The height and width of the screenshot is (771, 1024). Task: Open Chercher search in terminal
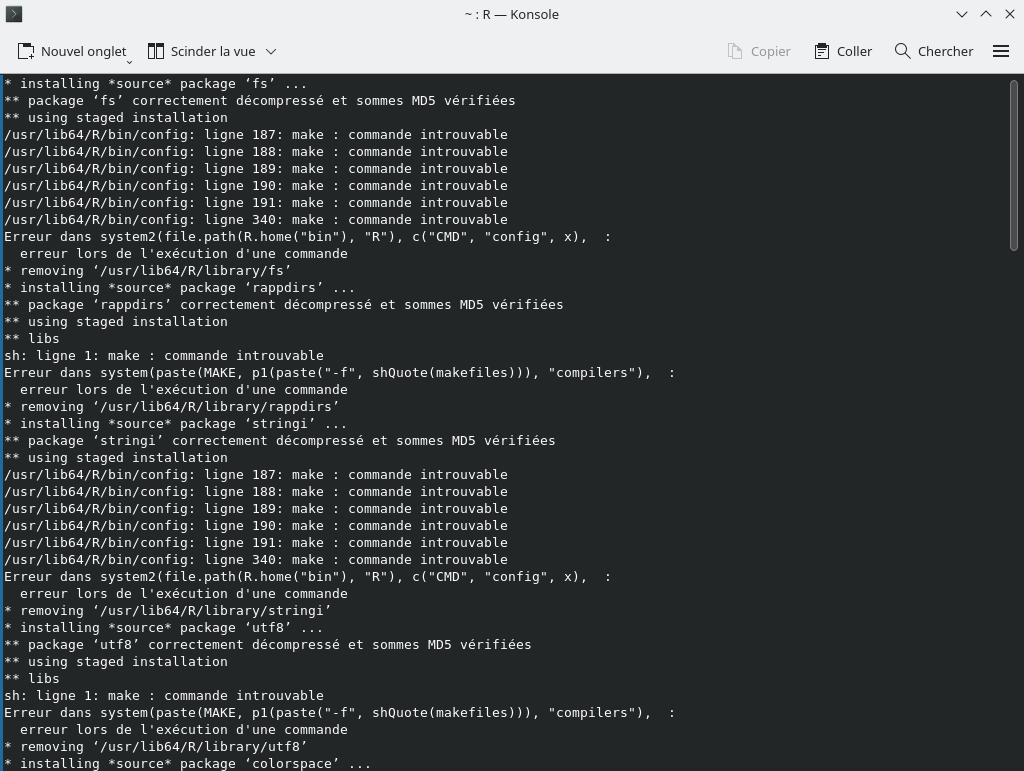pos(934,52)
